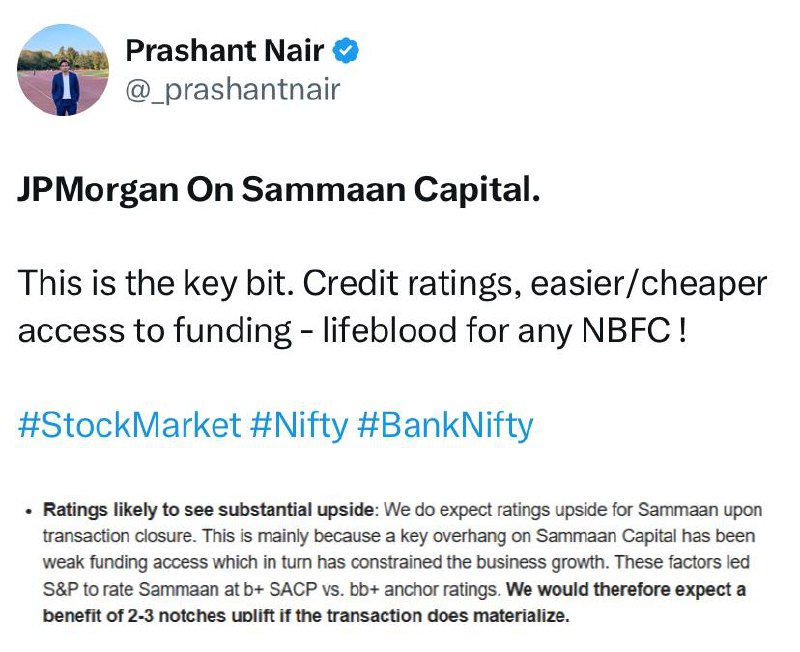
Task: Follow the #Nifty hashtag link
Action: coord(298,425)
